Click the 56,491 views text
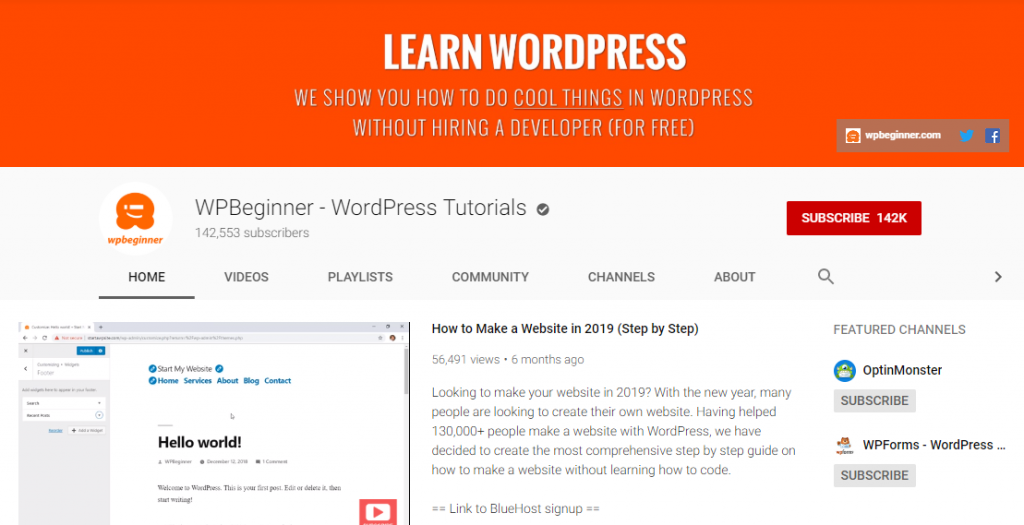1024x525 pixels. 466,360
